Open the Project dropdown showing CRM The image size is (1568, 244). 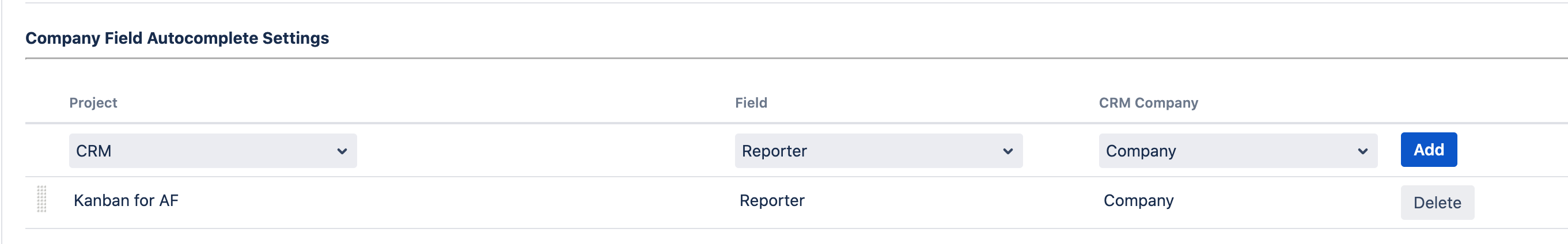click(x=213, y=151)
